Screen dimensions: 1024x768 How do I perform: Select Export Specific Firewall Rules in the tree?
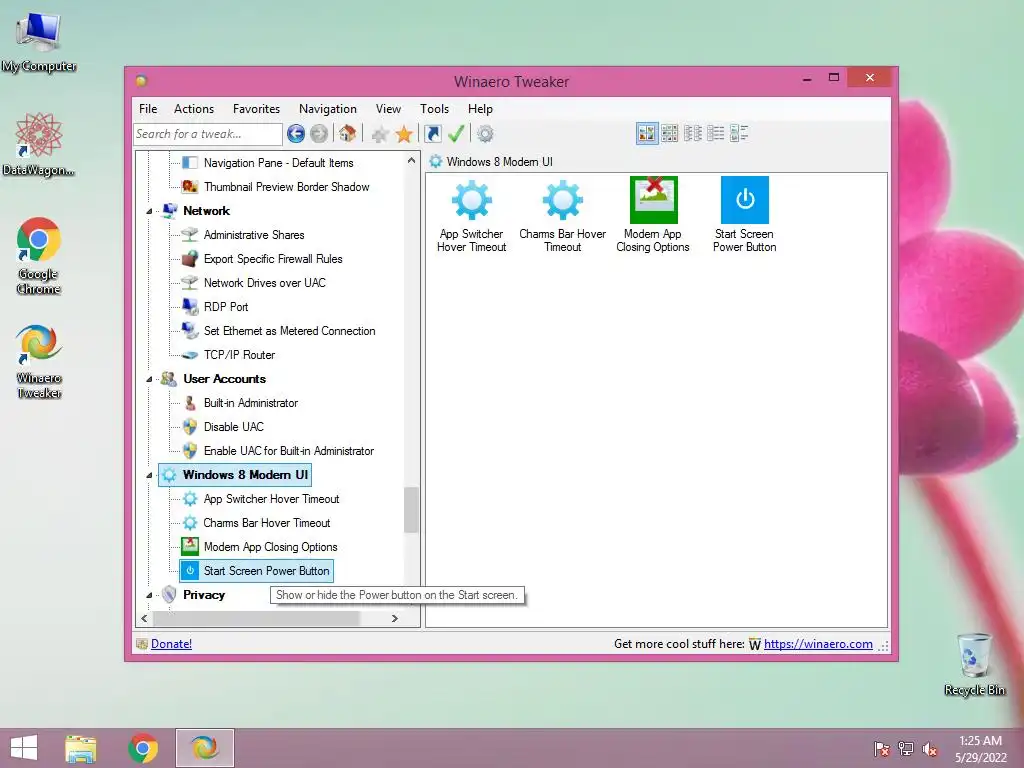tap(273, 259)
